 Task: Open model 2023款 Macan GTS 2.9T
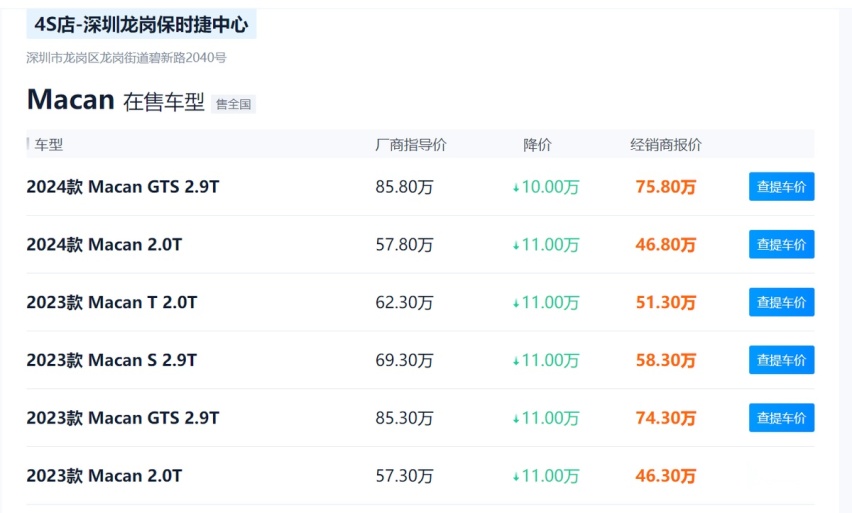(x=123, y=417)
